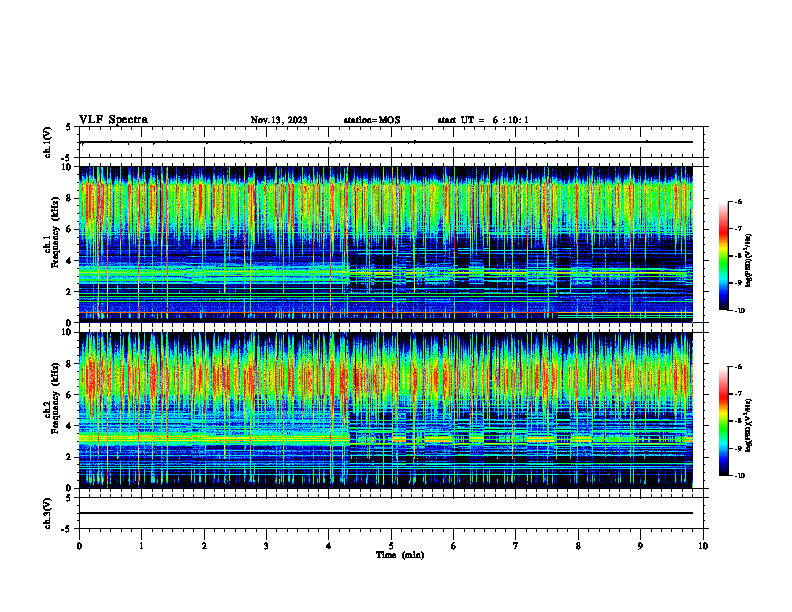This screenshot has width=792, height=612.
Task: Select the date text "Nov.13, 2023"
Action: click(279, 120)
